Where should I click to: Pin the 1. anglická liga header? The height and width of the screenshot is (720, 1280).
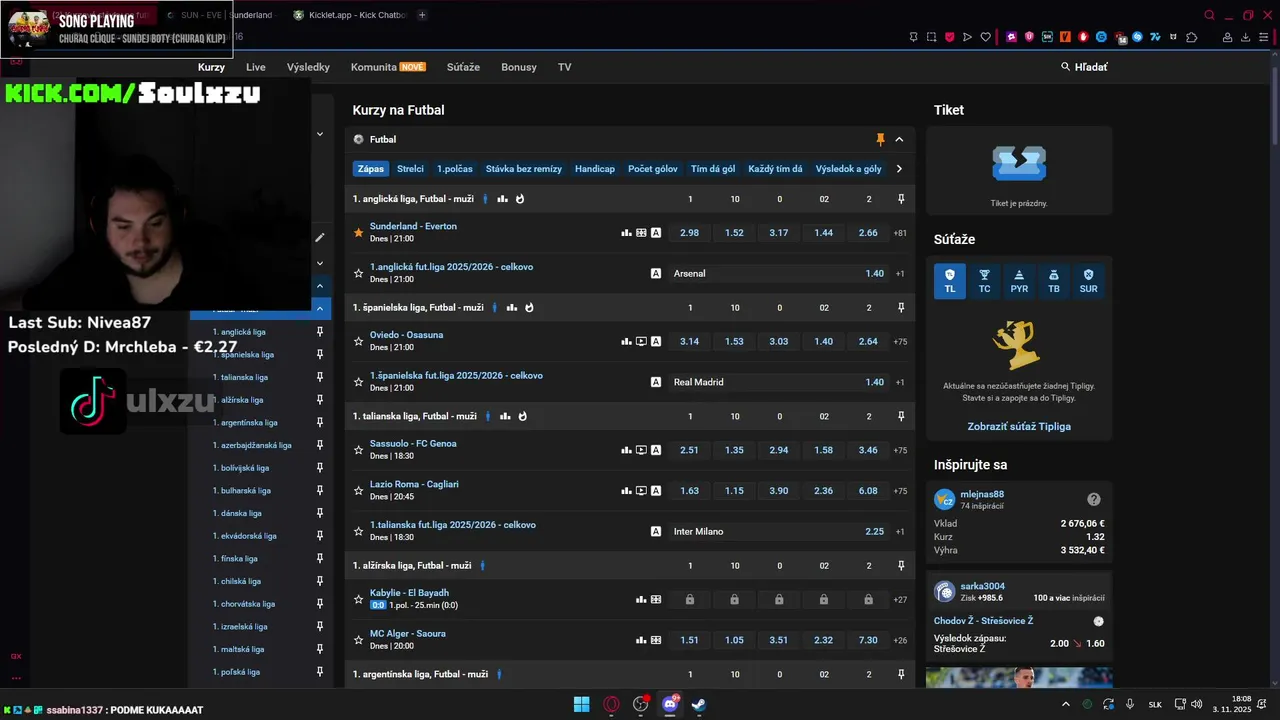pyautogui.click(x=901, y=199)
